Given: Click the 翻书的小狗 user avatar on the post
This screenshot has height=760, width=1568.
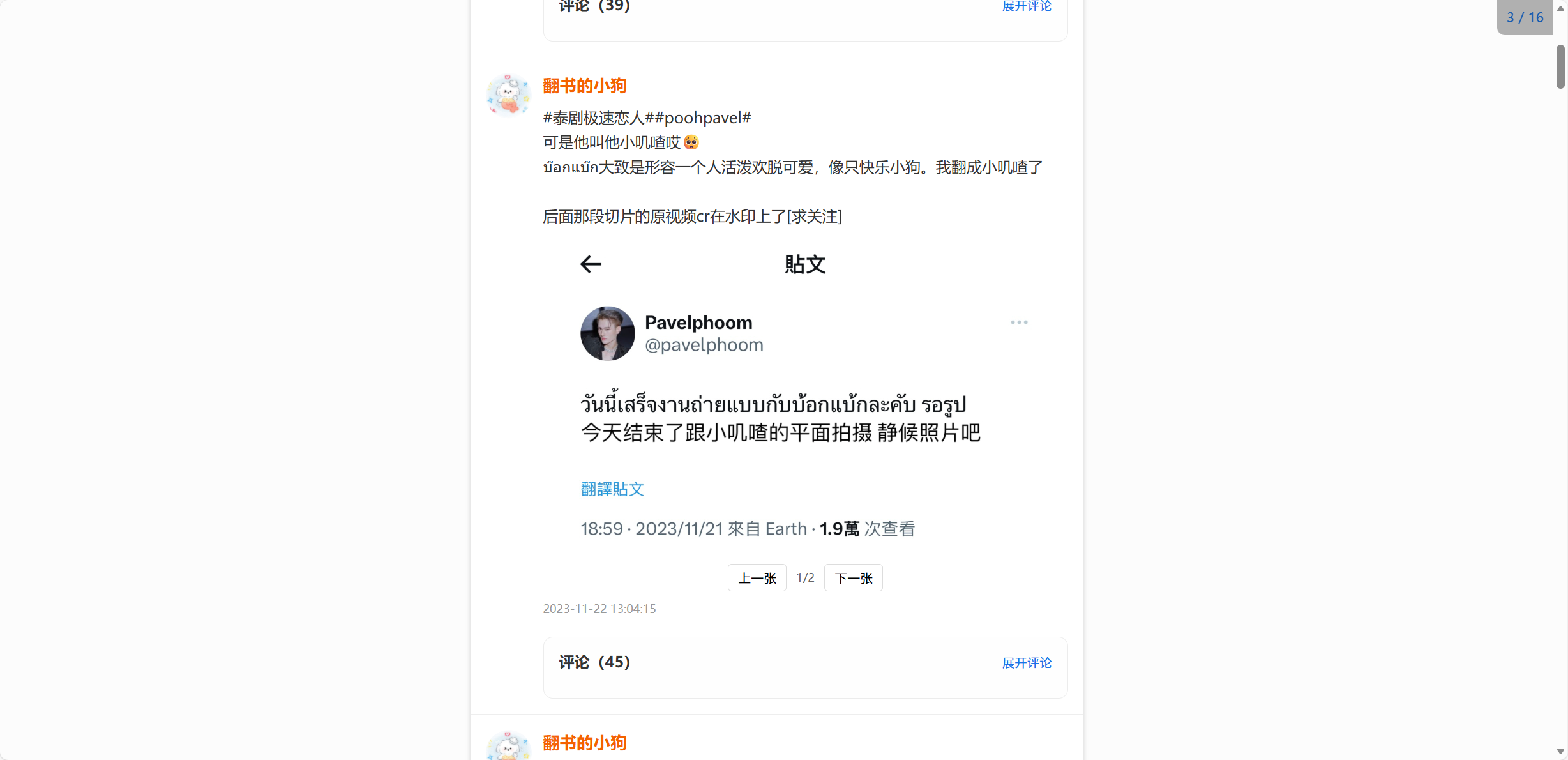Looking at the screenshot, I should coord(508,96).
